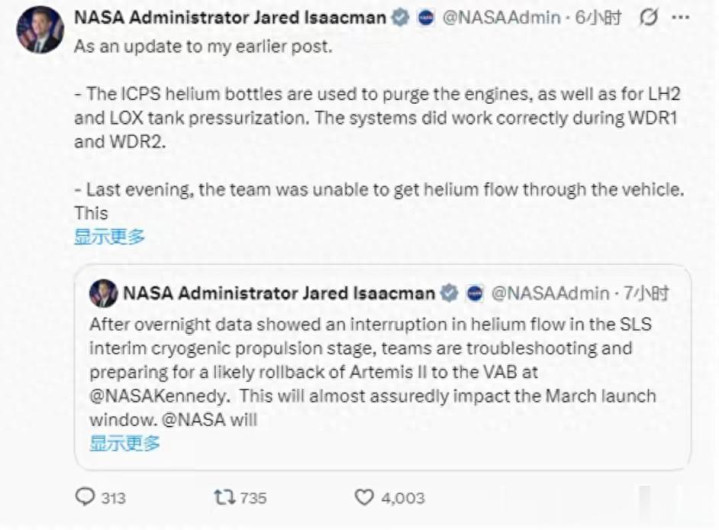
Task: Click the small avatar in the quoted post
Action: pyautogui.click(x=103, y=293)
